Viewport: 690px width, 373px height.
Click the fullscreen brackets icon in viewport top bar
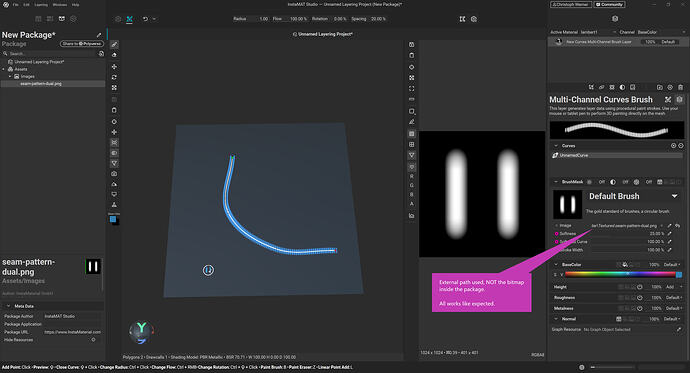(462, 19)
